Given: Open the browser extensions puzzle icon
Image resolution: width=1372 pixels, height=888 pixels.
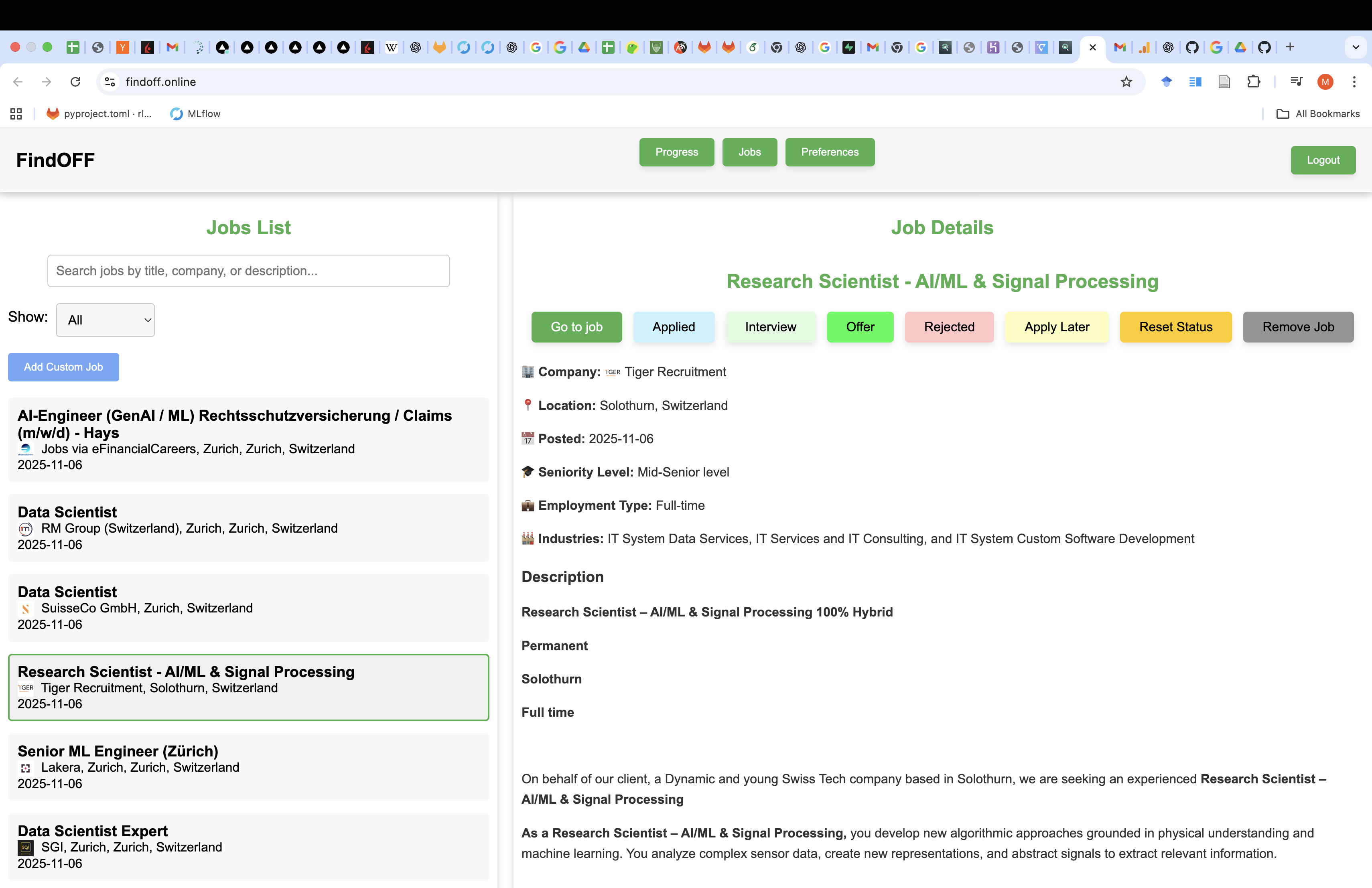Looking at the screenshot, I should (1253, 82).
